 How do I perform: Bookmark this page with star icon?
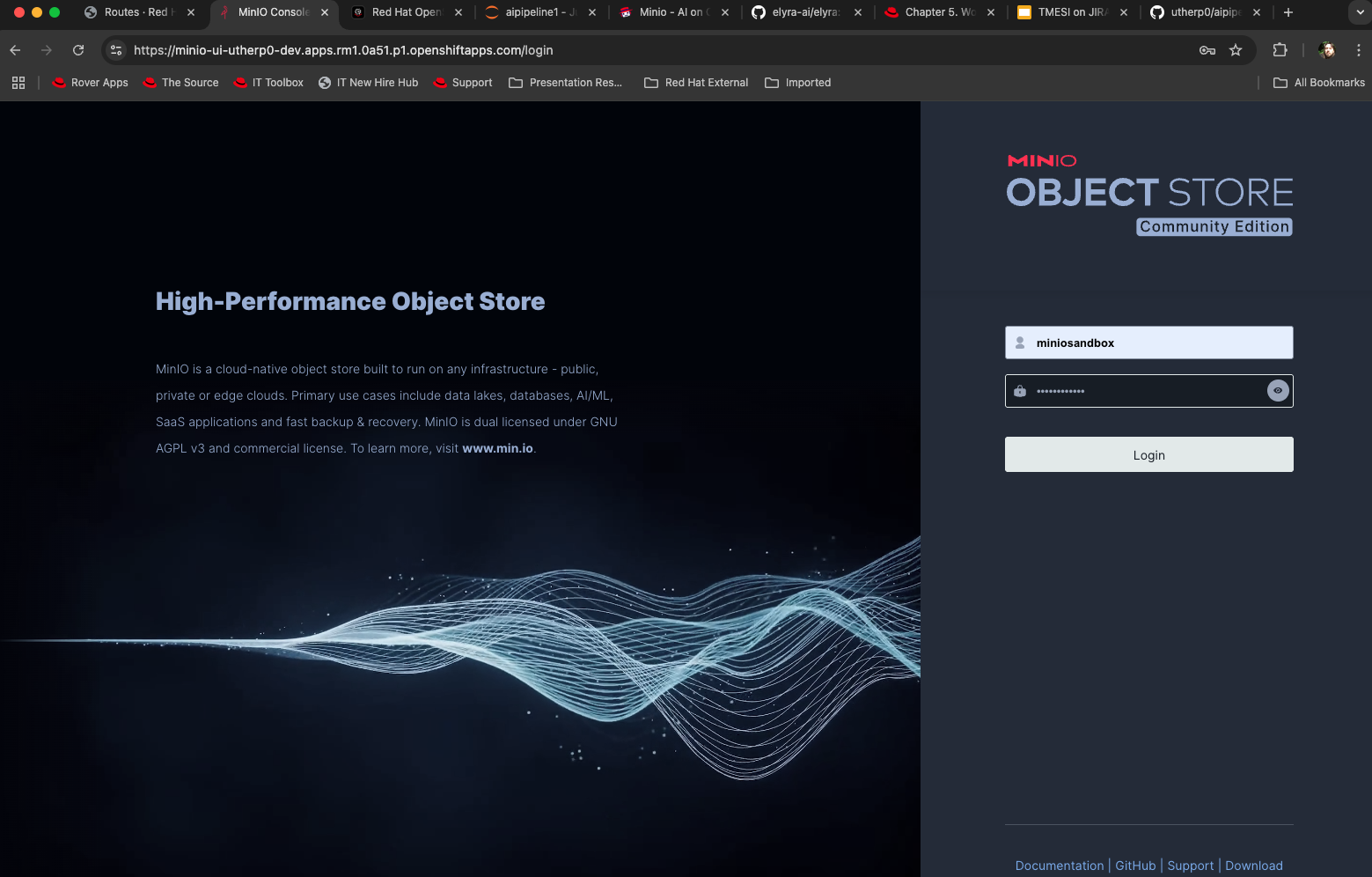[1236, 50]
